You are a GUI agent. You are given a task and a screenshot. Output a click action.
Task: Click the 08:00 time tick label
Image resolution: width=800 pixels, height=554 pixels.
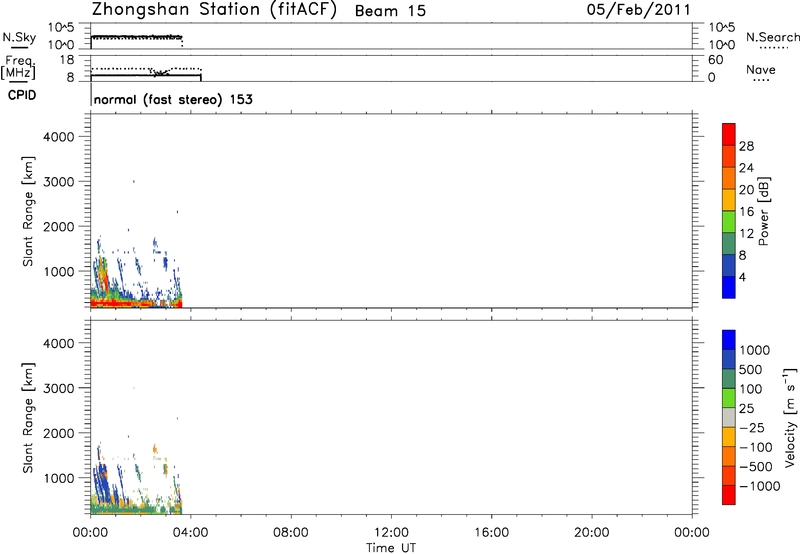tap(291, 533)
